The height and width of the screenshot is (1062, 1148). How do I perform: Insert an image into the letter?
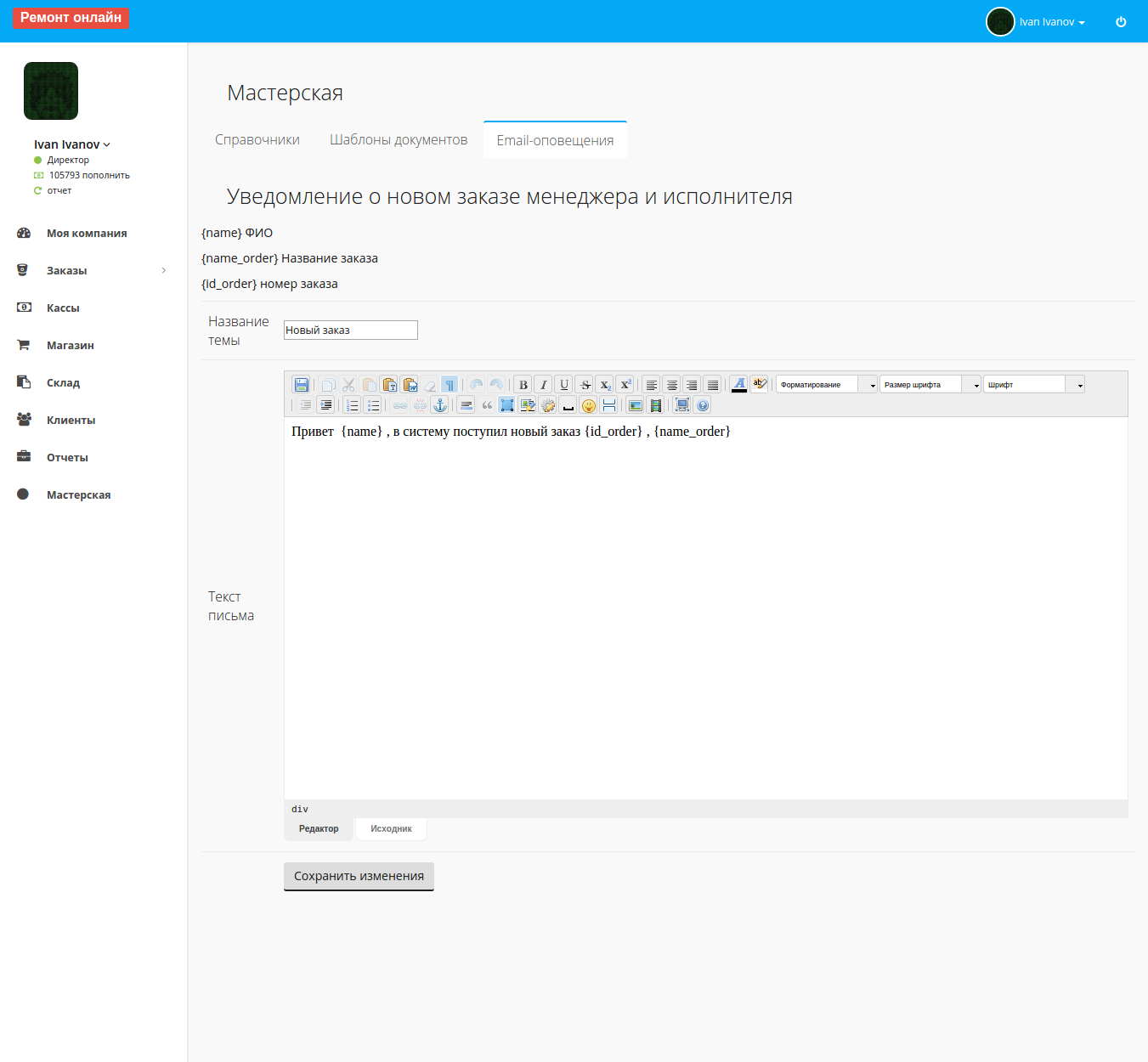pyautogui.click(x=636, y=405)
